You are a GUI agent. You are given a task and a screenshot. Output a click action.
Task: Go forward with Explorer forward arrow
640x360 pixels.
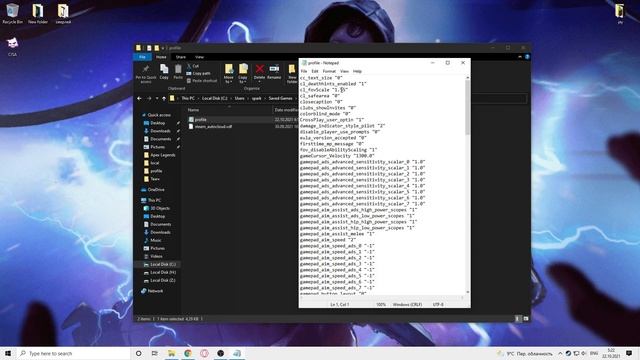coord(149,98)
